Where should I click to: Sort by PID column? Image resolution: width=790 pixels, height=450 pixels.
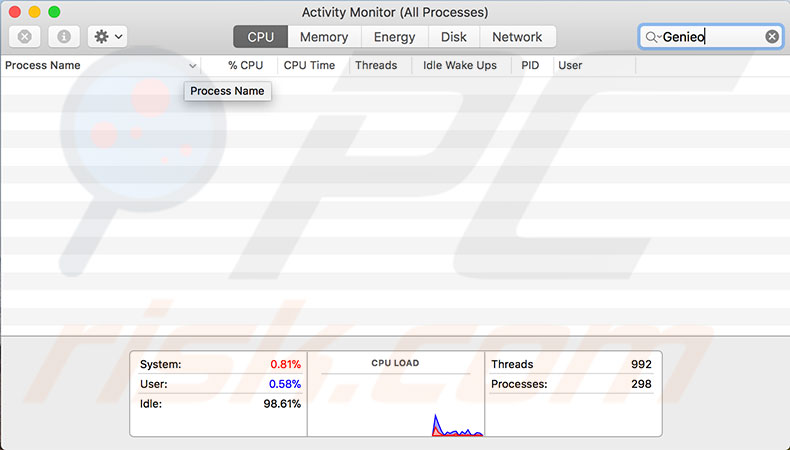(x=530, y=66)
